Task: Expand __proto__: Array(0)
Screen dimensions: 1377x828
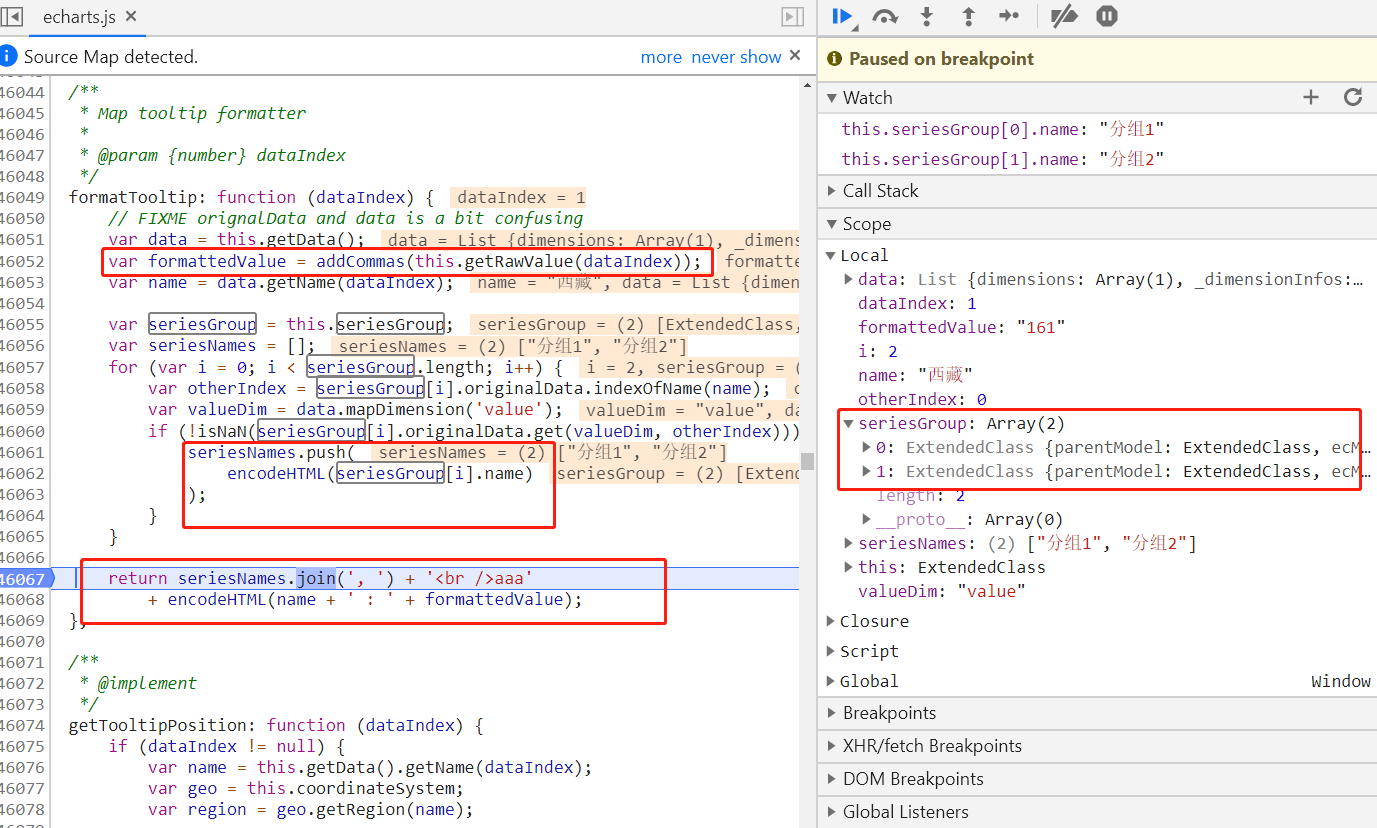Action: [x=867, y=519]
